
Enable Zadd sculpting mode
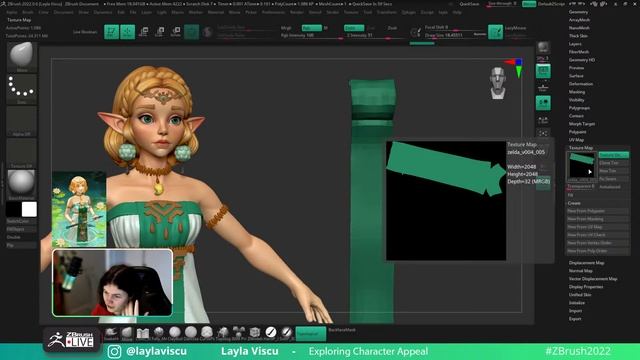[x=354, y=28]
